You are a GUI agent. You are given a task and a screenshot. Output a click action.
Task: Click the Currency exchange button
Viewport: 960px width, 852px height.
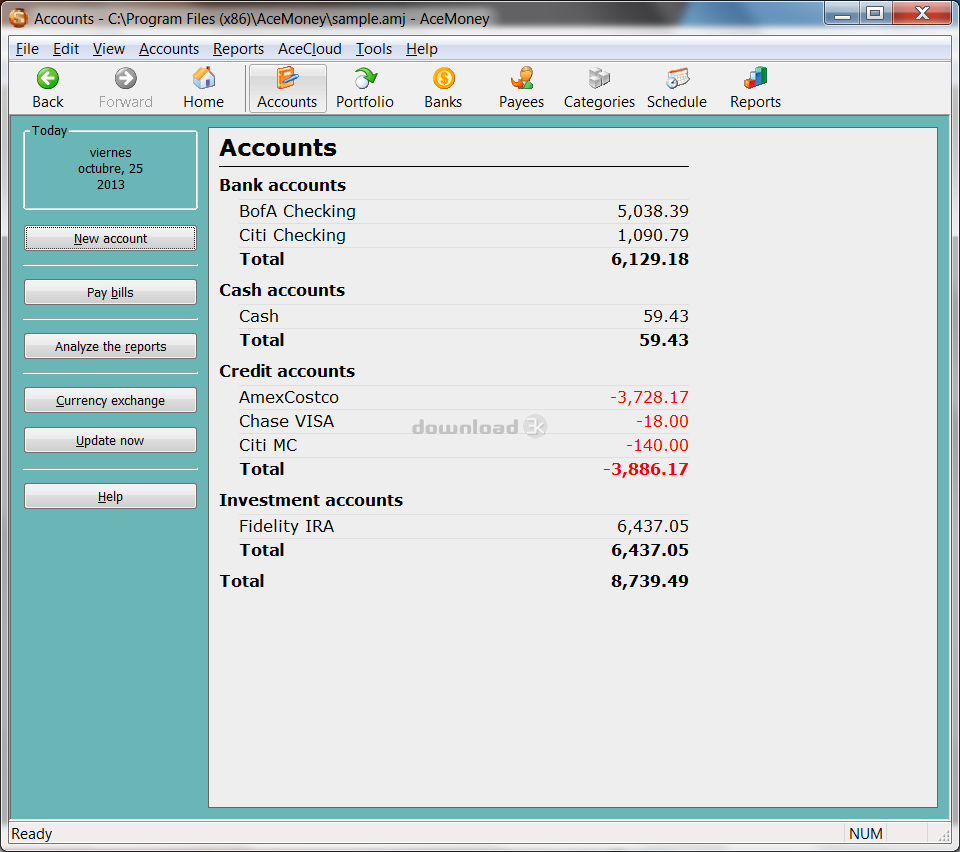110,400
